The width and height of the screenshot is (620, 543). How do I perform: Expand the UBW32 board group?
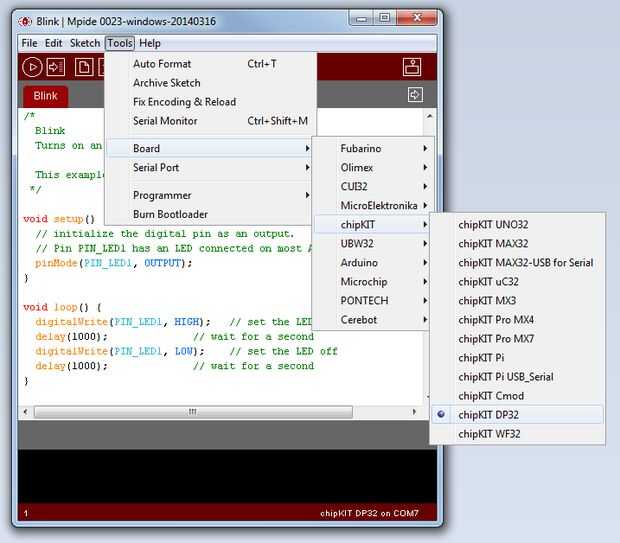click(x=373, y=243)
